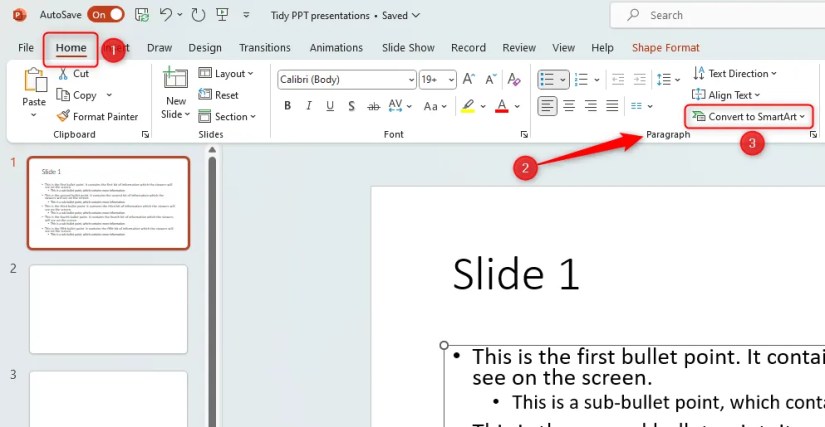Align text left
825x427 pixels.
pos(547,106)
